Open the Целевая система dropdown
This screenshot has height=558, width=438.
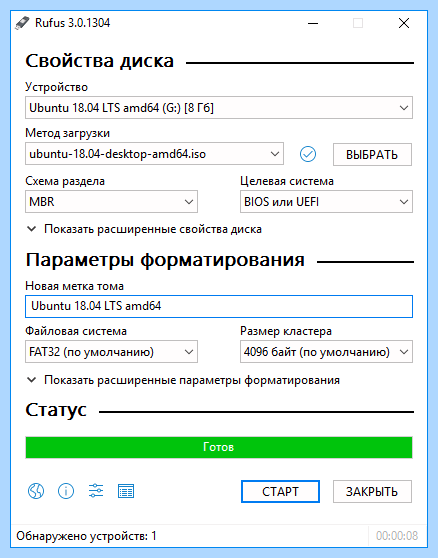click(x=326, y=202)
